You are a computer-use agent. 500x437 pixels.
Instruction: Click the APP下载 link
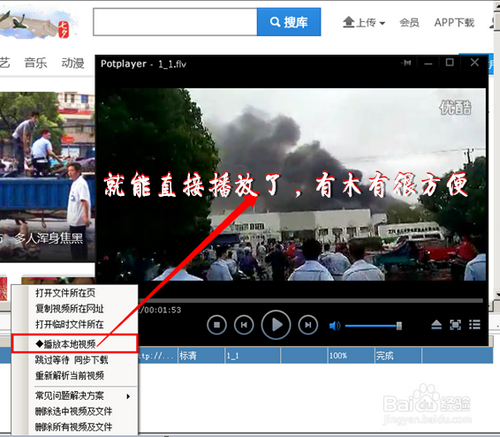[x=454, y=22]
